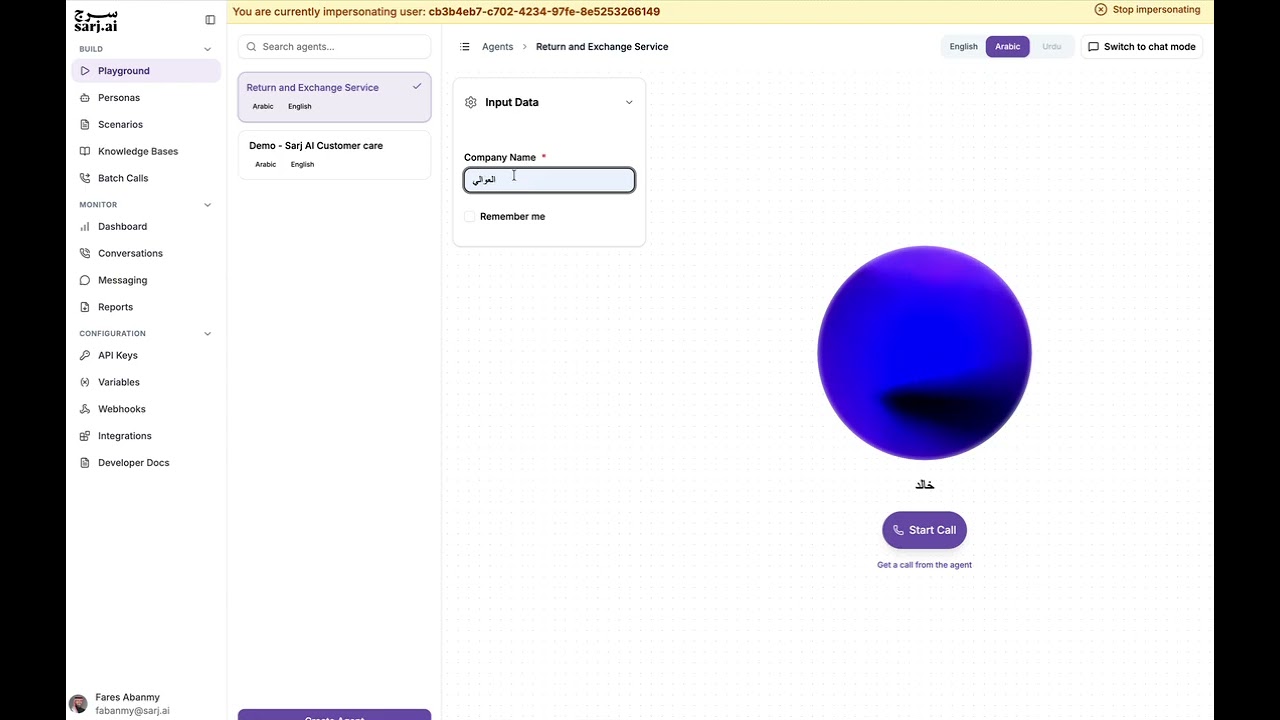
Task: Click the API Keys key icon
Action: coord(86,356)
